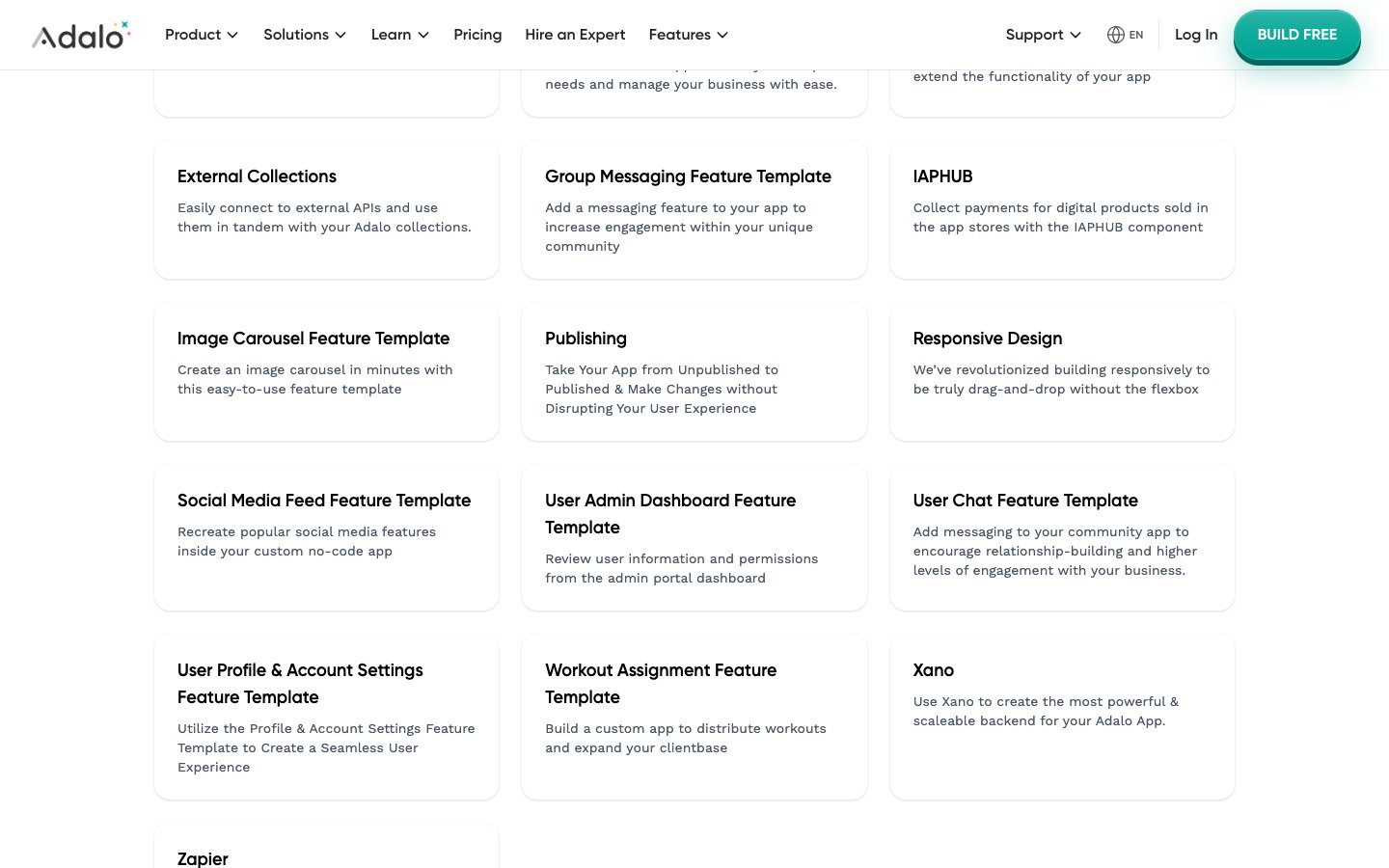1389x868 pixels.
Task: Click the globe language icon
Action: [1115, 35]
